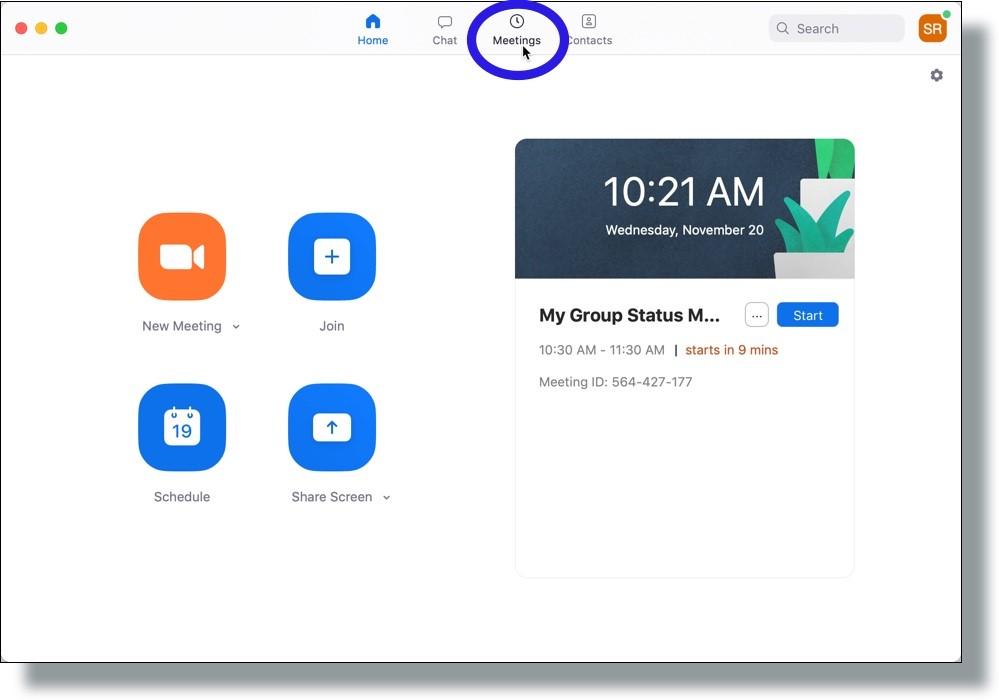This screenshot has height=700, width=999.
Task: Open the Schedule calendar icon
Action: point(182,427)
